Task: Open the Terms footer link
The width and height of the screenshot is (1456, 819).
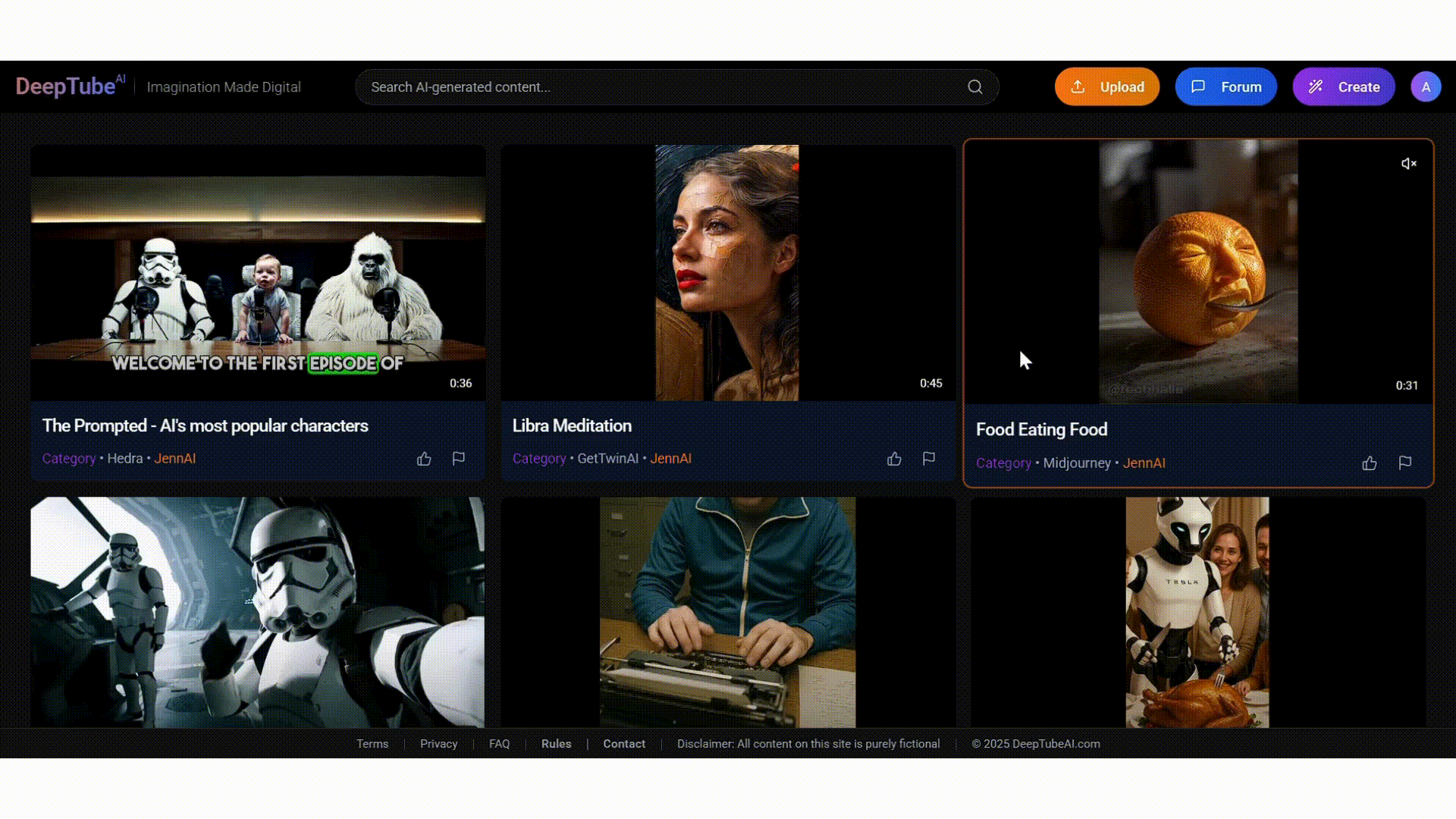Action: coord(372,744)
